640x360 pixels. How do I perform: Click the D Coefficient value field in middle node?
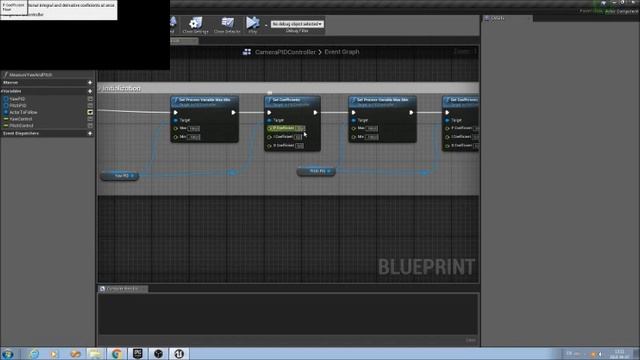point(300,146)
